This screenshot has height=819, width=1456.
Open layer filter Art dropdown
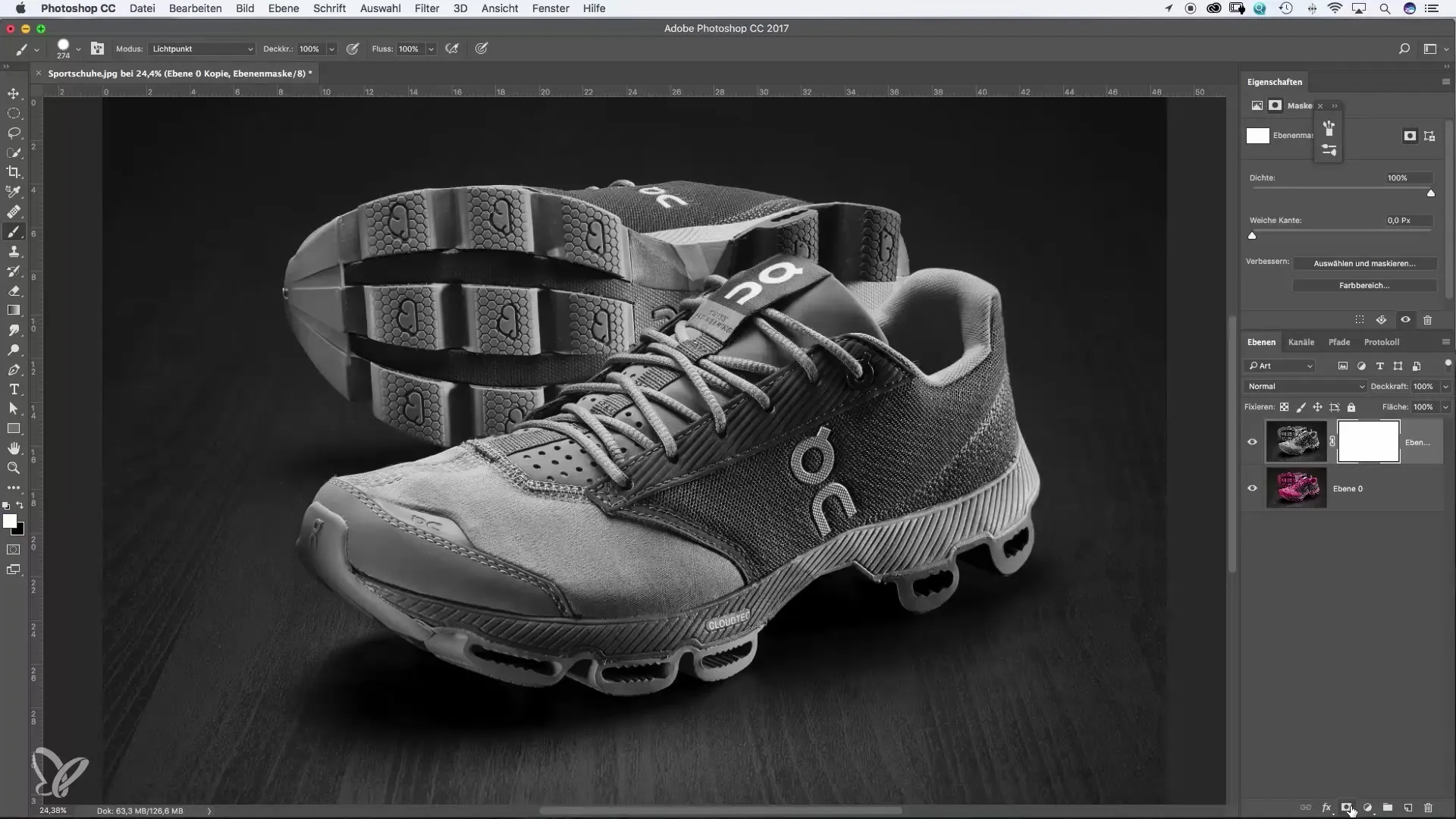1281,366
